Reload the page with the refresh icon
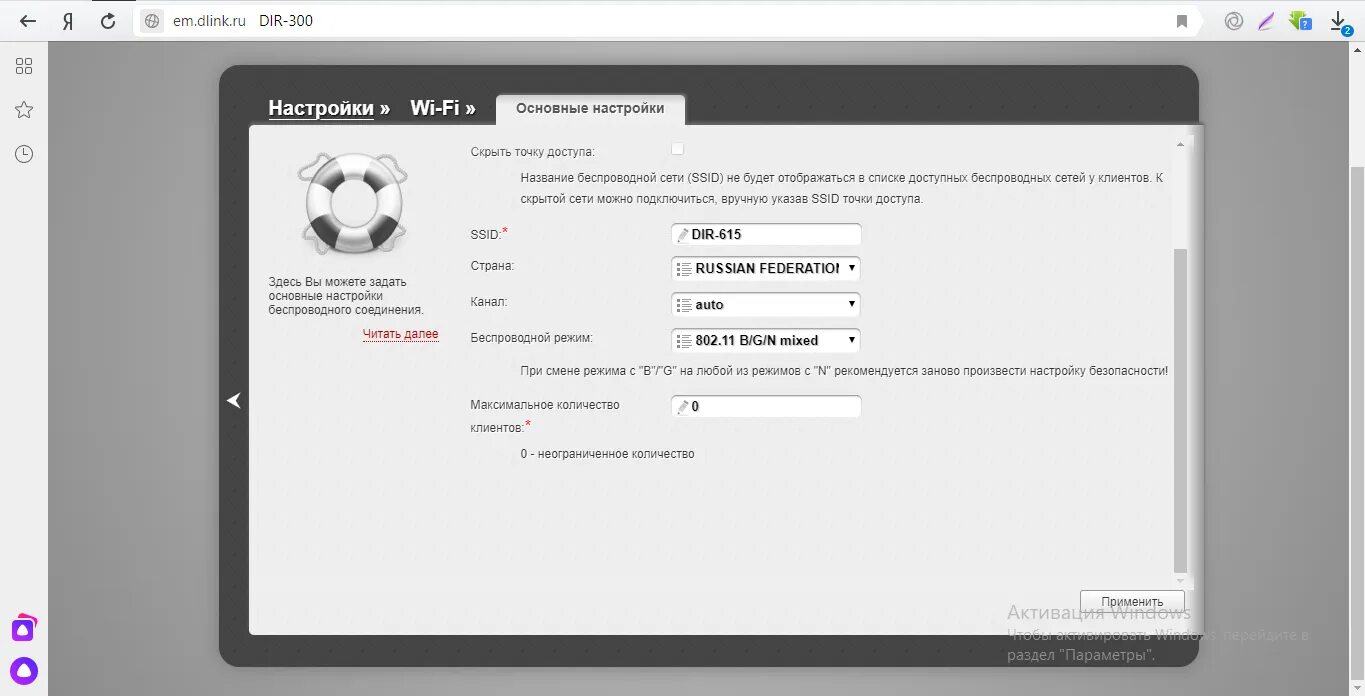Screen dimensions: 1365x696 (108, 21)
